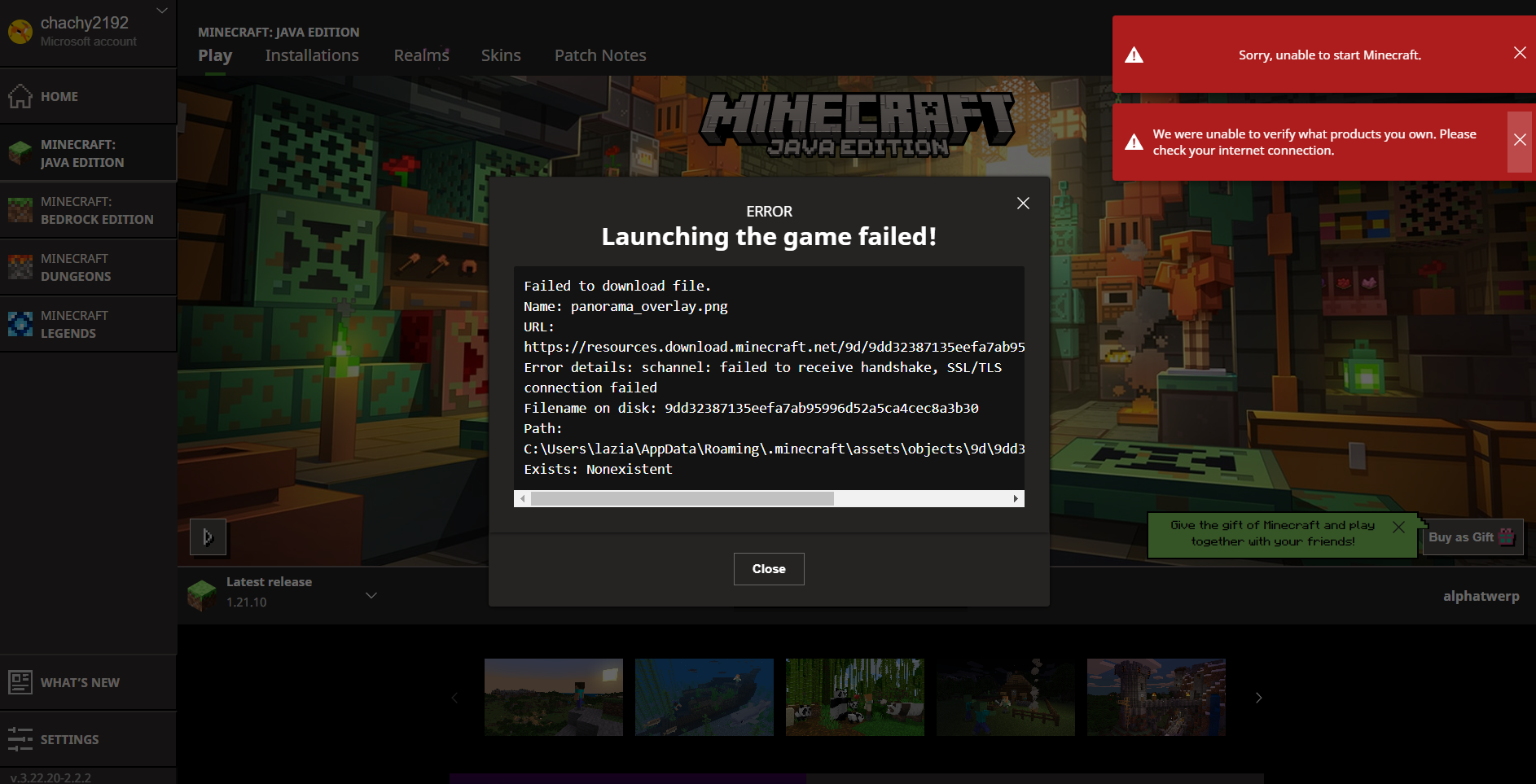Select Minecraft: Bedrock Edition in sidebar
Viewport: 1536px width, 784px height.
point(88,210)
